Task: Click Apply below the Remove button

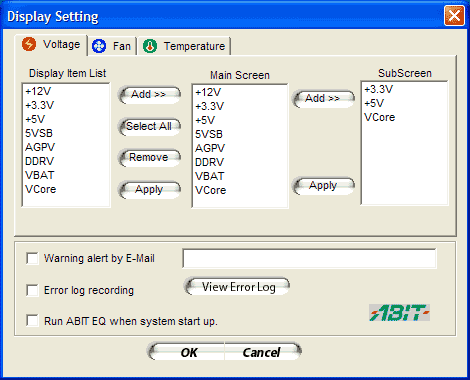Action: point(149,190)
